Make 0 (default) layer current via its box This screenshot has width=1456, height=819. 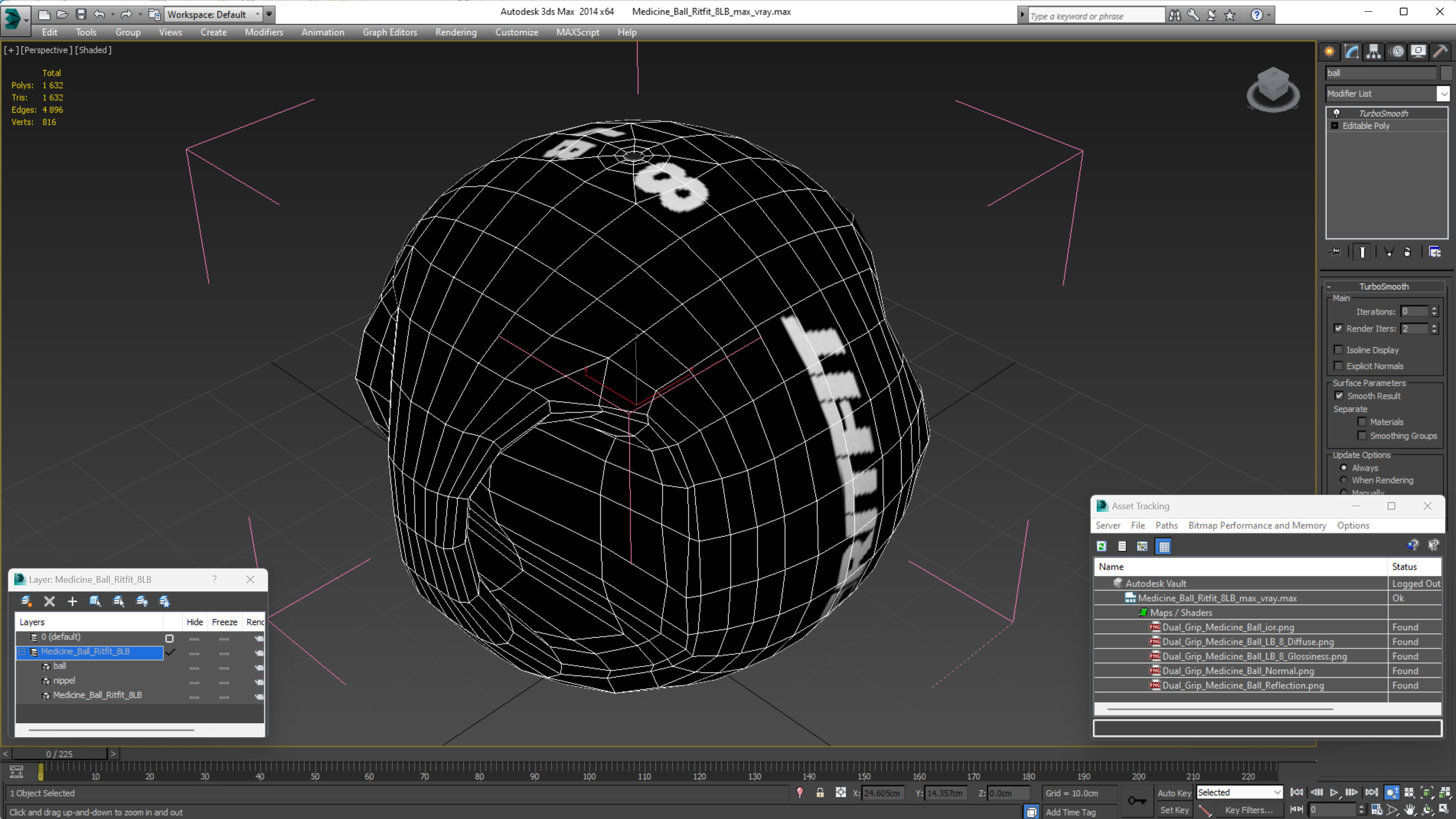tap(169, 638)
